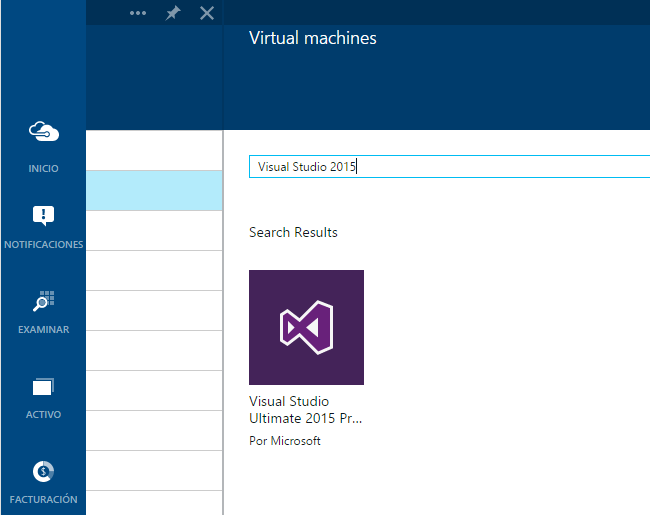Pin the blade using the pushpin icon
Viewport: 650px width, 515px height.
click(x=172, y=13)
